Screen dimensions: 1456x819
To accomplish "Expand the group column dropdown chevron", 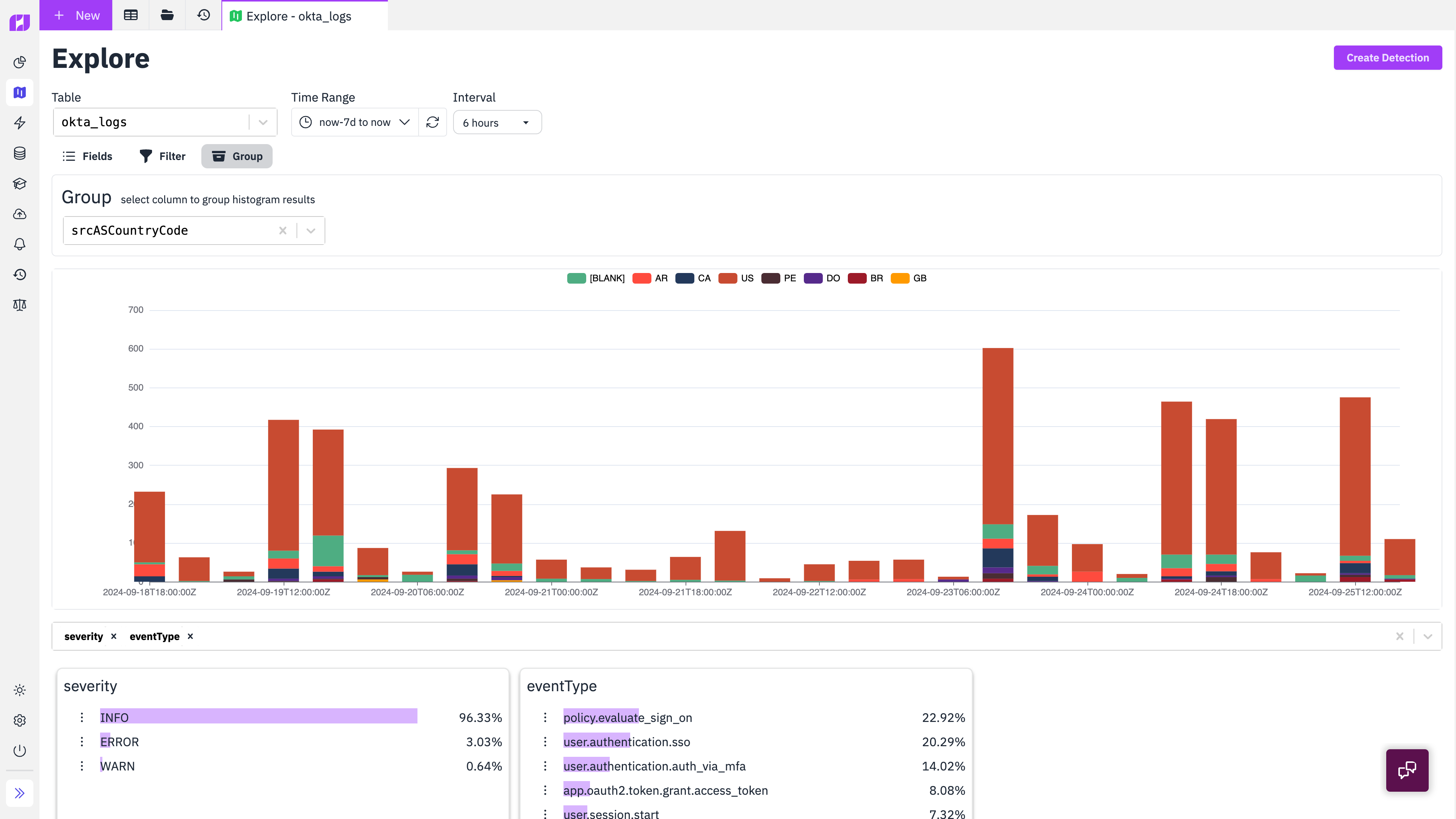I will tap(311, 231).
